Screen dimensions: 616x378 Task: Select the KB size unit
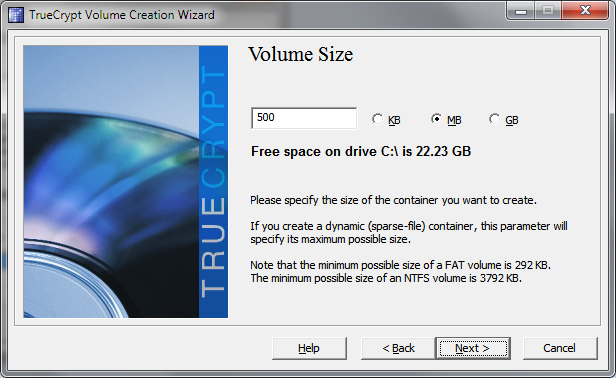click(386, 119)
